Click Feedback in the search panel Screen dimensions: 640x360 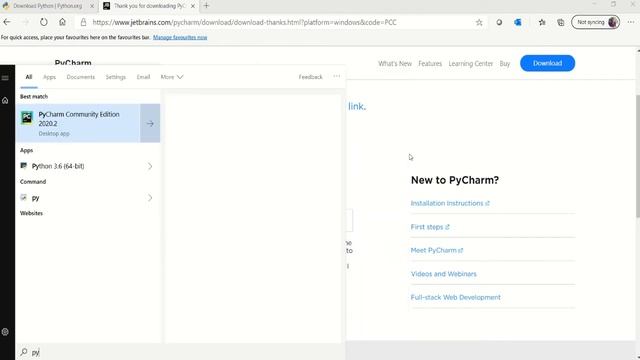pyautogui.click(x=310, y=77)
